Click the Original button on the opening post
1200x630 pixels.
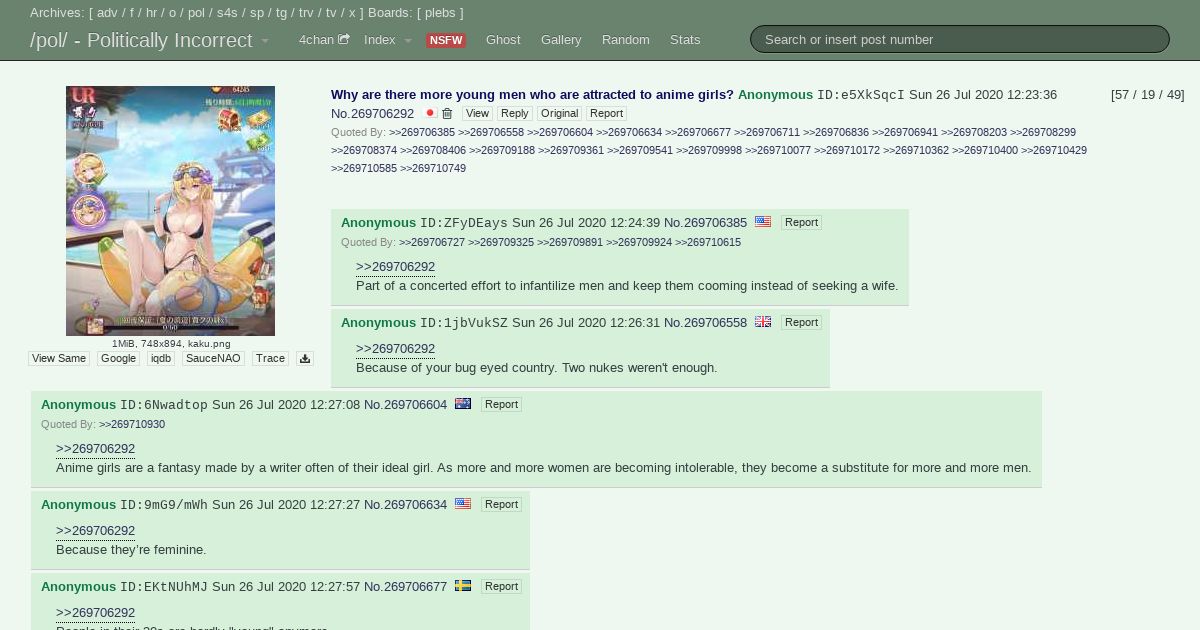[559, 114]
